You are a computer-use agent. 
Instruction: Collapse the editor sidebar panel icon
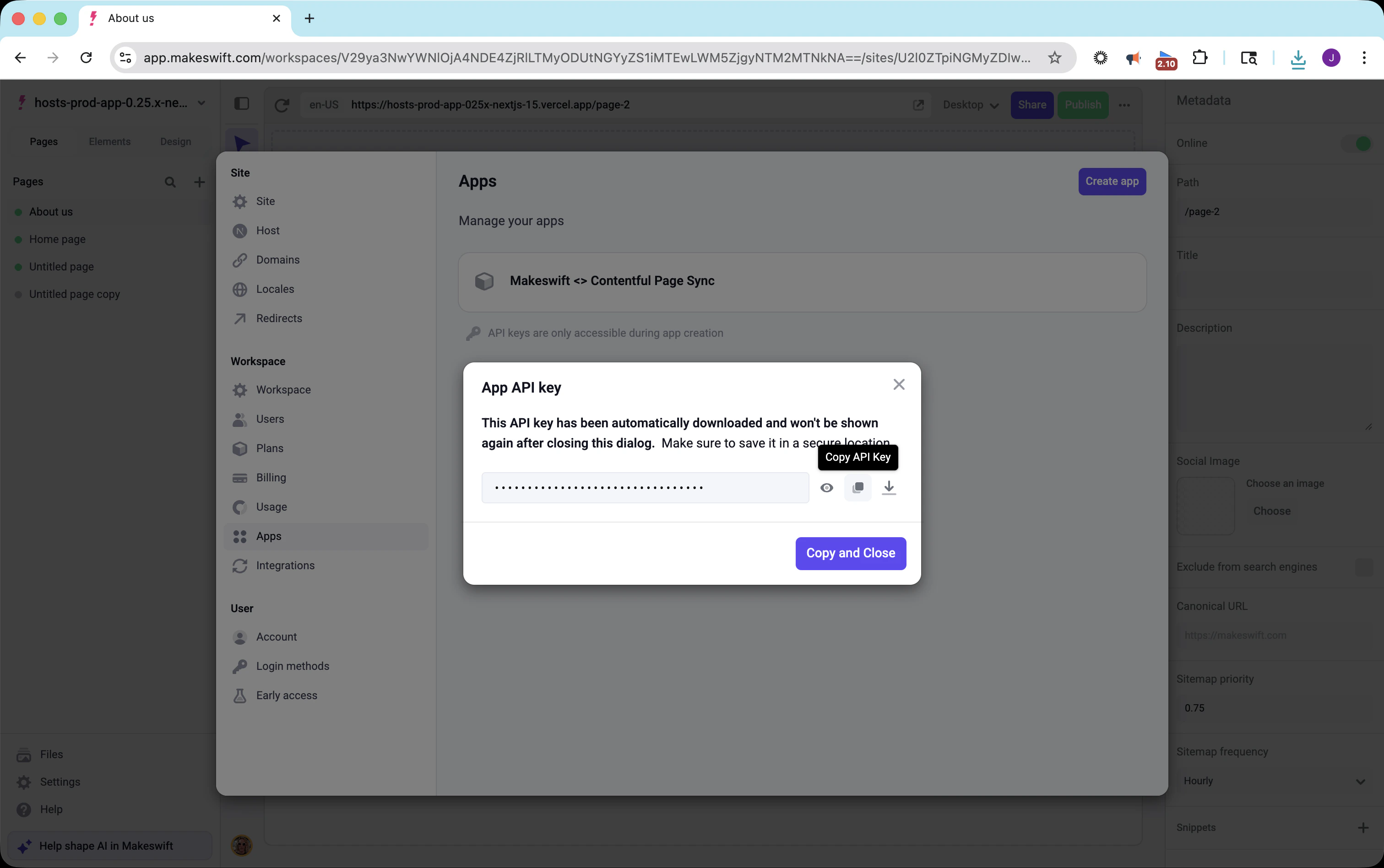point(242,104)
